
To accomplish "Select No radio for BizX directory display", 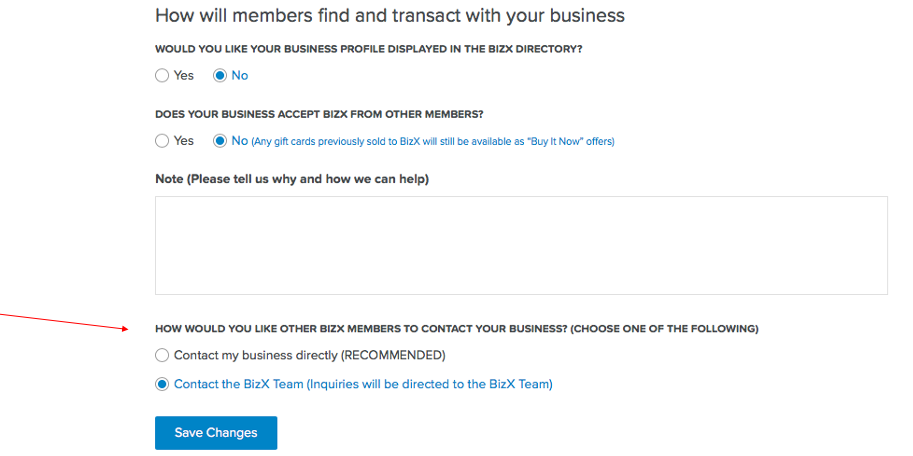I will (220, 76).
